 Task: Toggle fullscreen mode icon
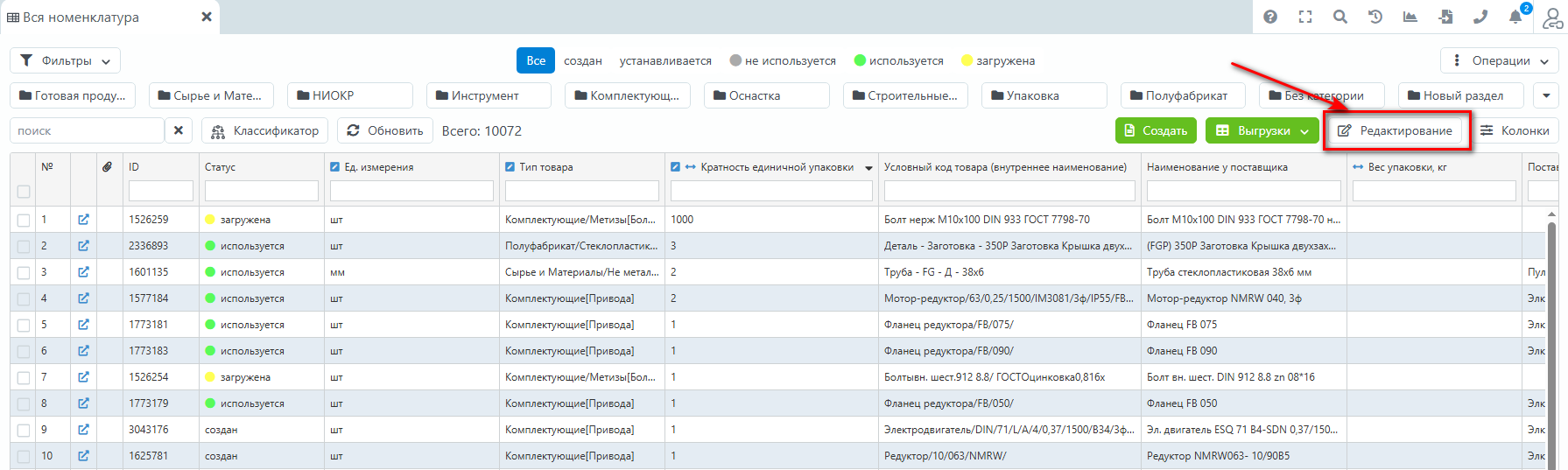coord(1305,17)
